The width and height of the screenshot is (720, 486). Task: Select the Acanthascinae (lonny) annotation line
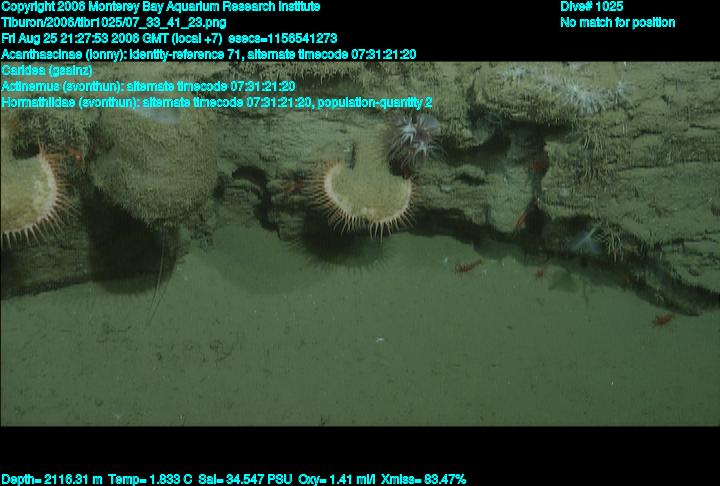209,54
